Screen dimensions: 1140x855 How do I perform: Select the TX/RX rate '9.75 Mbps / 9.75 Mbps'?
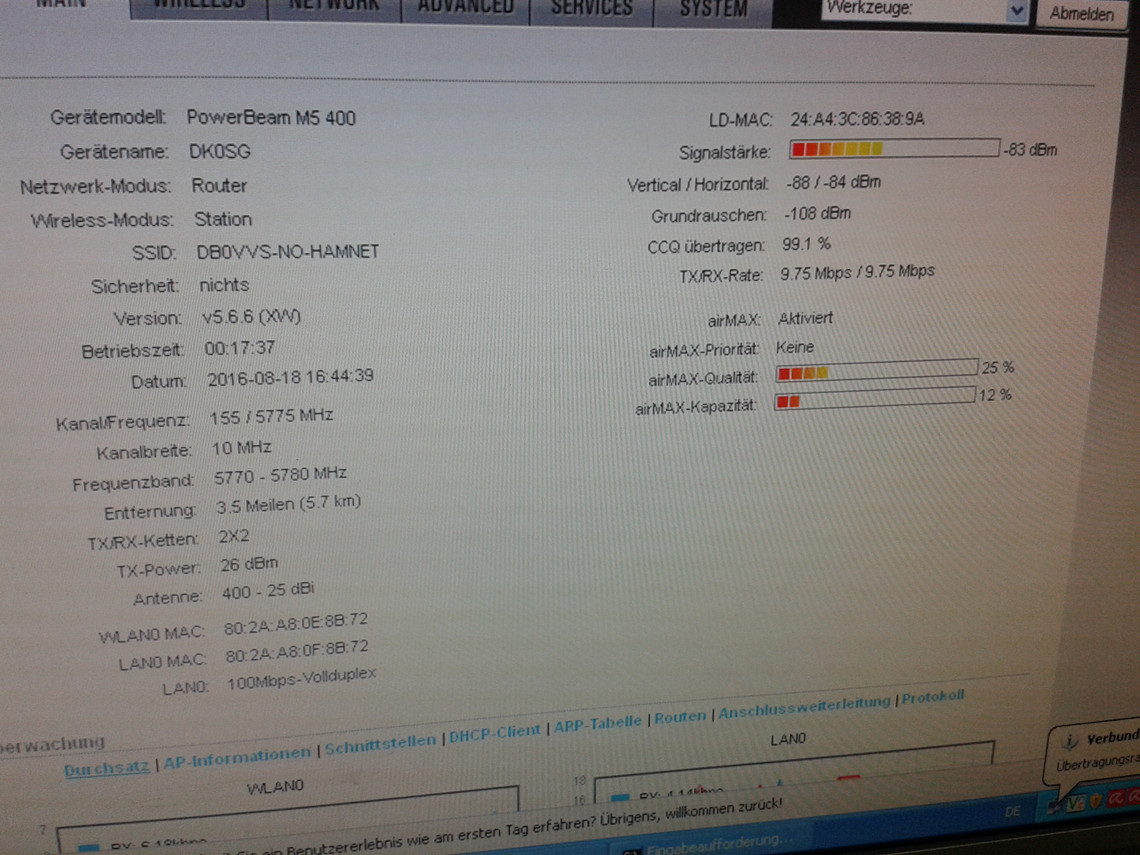[x=857, y=273]
